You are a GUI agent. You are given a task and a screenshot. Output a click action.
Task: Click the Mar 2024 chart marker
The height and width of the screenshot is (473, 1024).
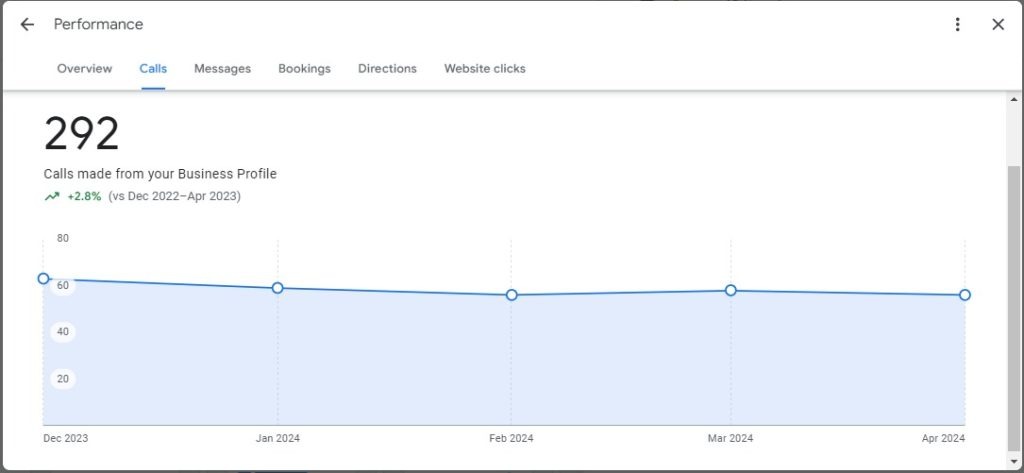click(x=731, y=290)
